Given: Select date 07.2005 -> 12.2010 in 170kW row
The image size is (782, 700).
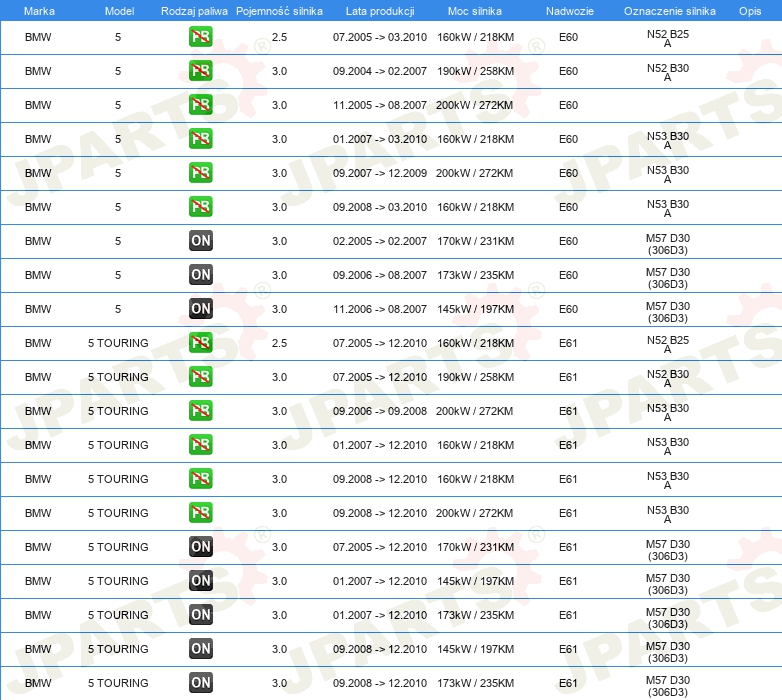Looking at the screenshot, I should [x=380, y=547].
